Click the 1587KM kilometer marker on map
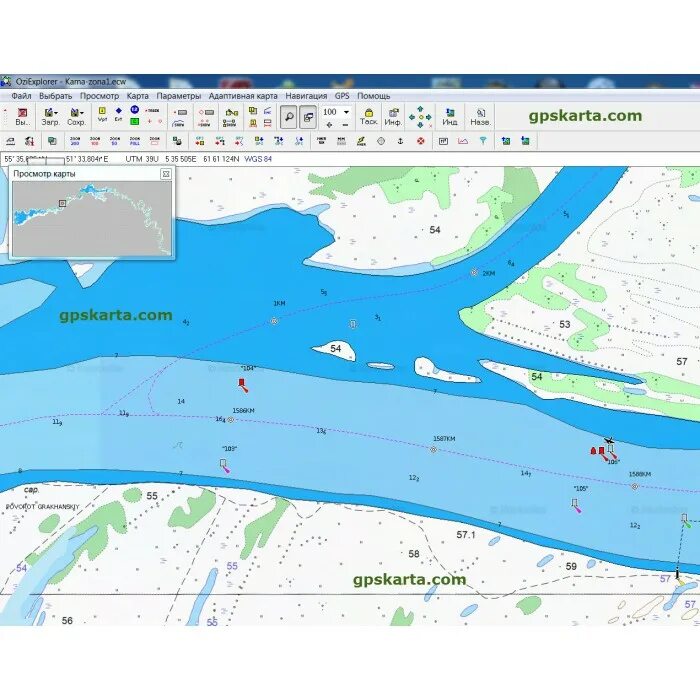Image resolution: width=700 pixels, height=700 pixels. (433, 450)
